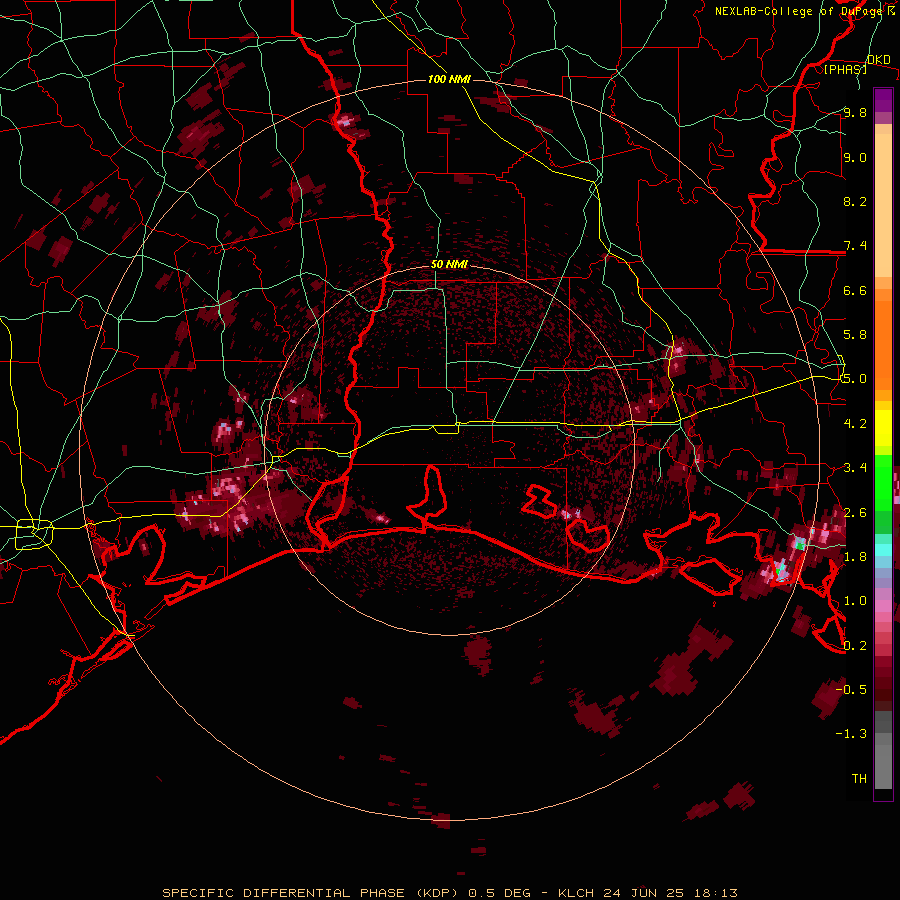Click the 3.4 value on the scale

click(x=855, y=468)
